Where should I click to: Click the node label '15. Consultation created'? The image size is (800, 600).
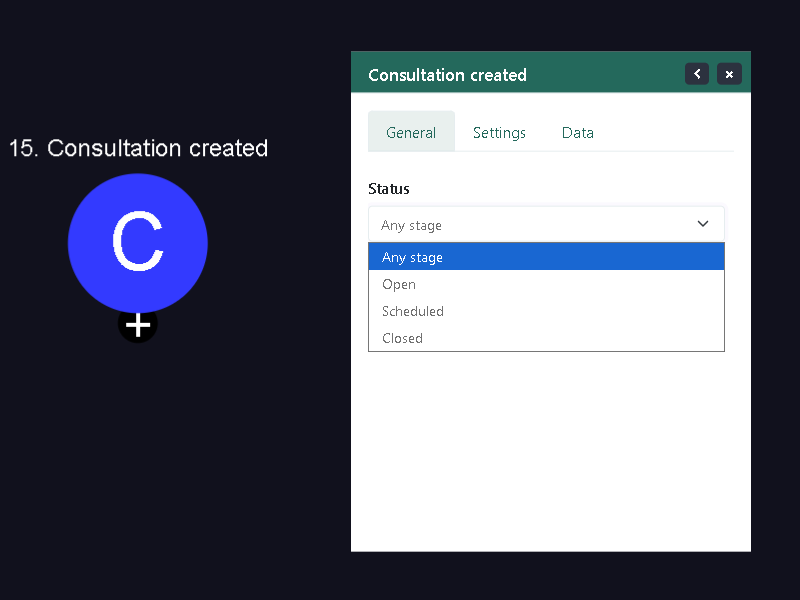tap(138, 148)
